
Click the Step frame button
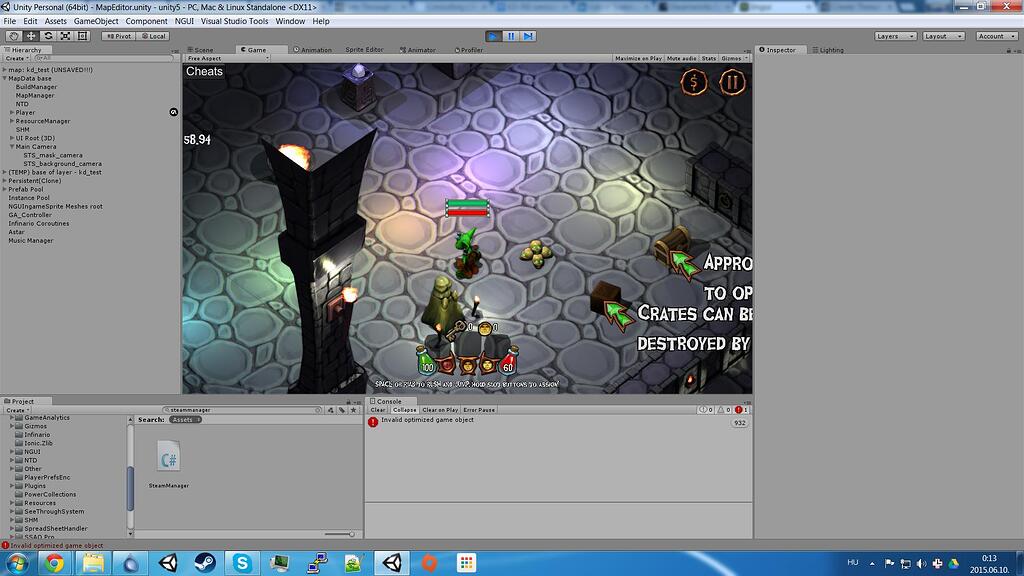pyautogui.click(x=528, y=36)
